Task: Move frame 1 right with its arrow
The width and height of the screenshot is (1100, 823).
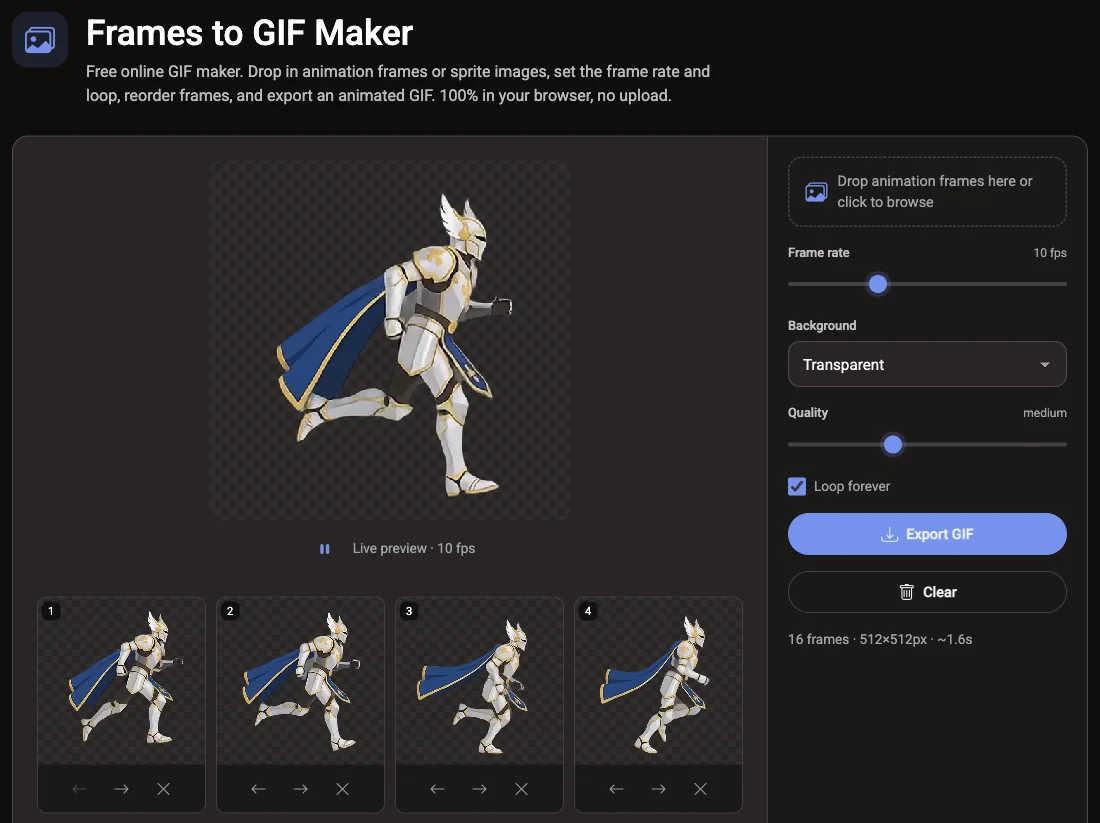Action: pyautogui.click(x=121, y=789)
